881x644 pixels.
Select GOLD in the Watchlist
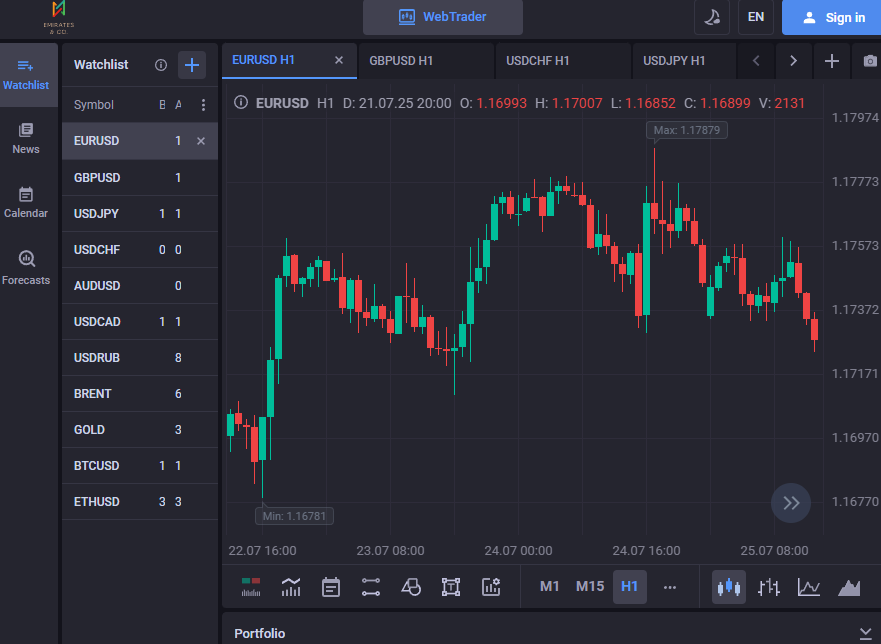click(x=140, y=429)
